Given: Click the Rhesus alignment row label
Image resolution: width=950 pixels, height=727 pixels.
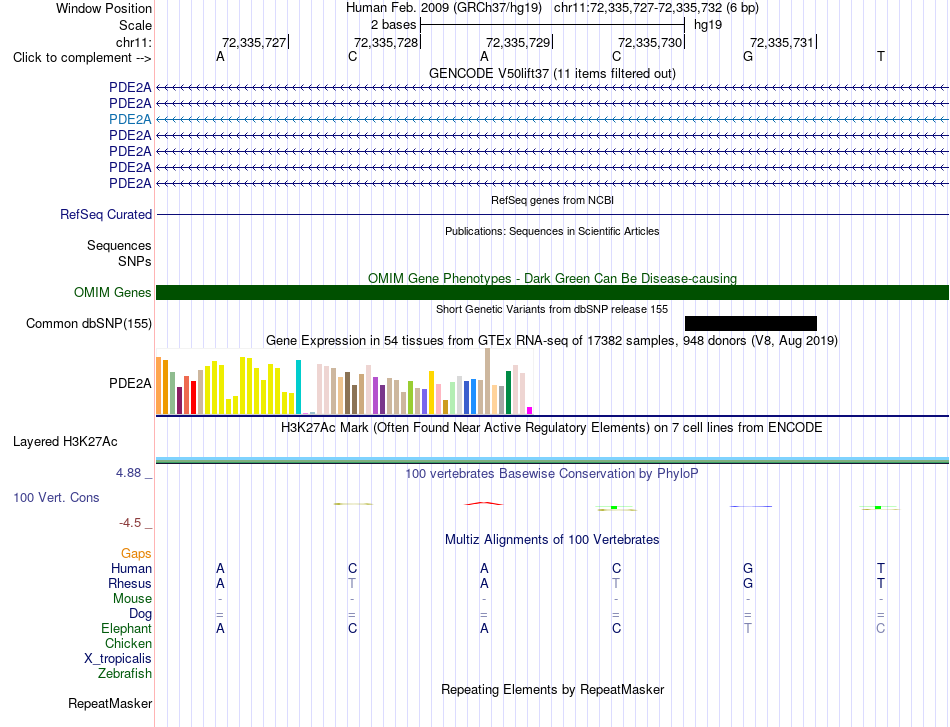Looking at the screenshot, I should pos(130,583).
